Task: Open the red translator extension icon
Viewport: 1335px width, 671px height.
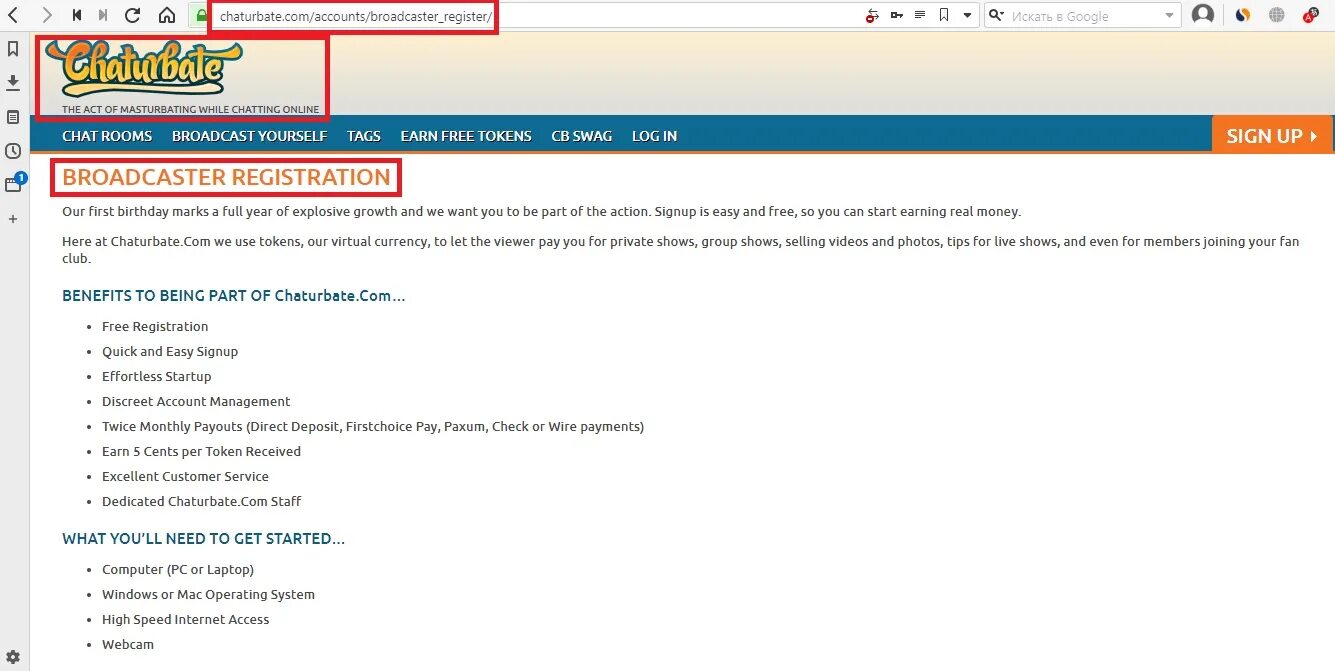Action: [x=1310, y=15]
